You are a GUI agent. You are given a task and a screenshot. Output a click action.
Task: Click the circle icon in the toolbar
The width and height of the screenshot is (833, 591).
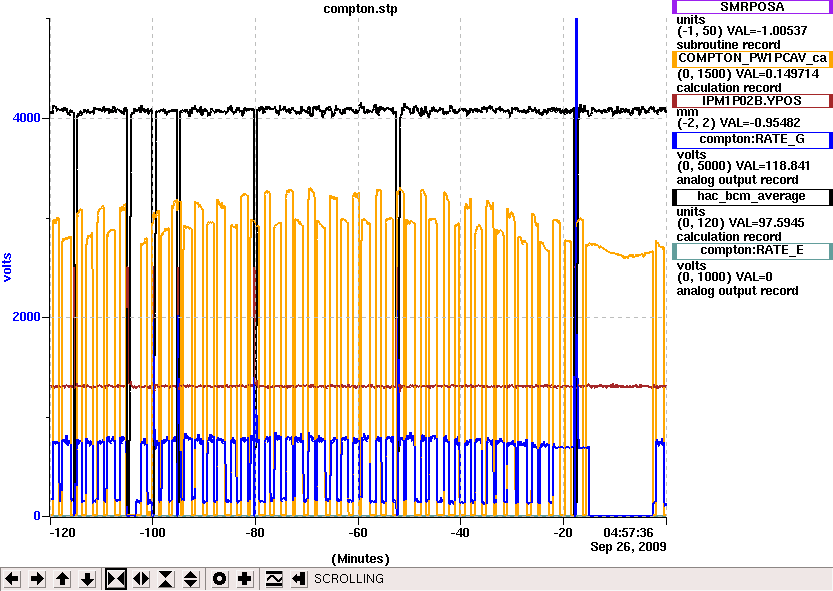click(219, 579)
